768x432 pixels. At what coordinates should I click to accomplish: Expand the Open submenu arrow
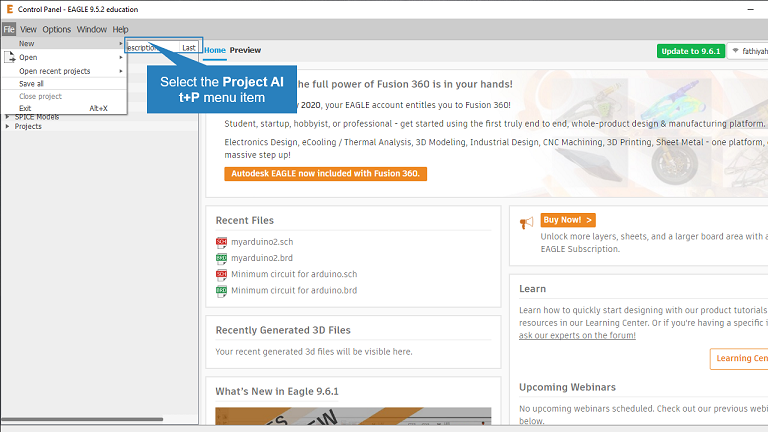(120, 57)
